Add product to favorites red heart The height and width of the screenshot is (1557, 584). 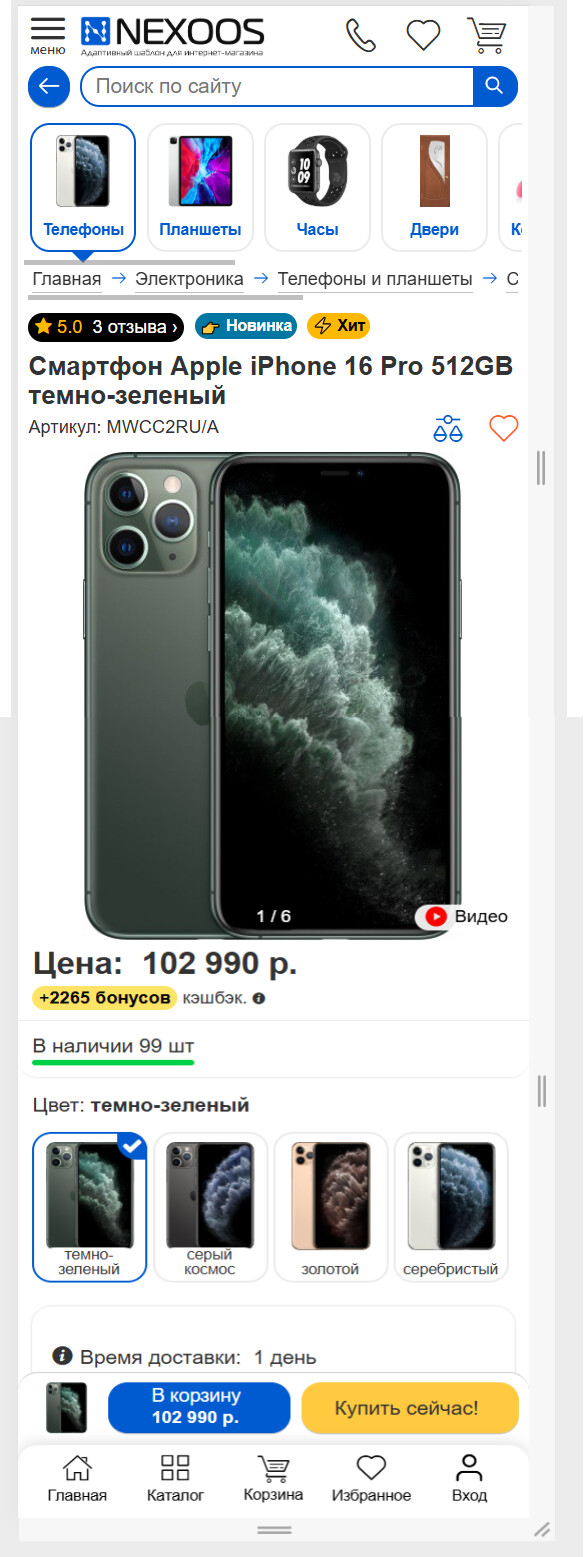(x=504, y=428)
